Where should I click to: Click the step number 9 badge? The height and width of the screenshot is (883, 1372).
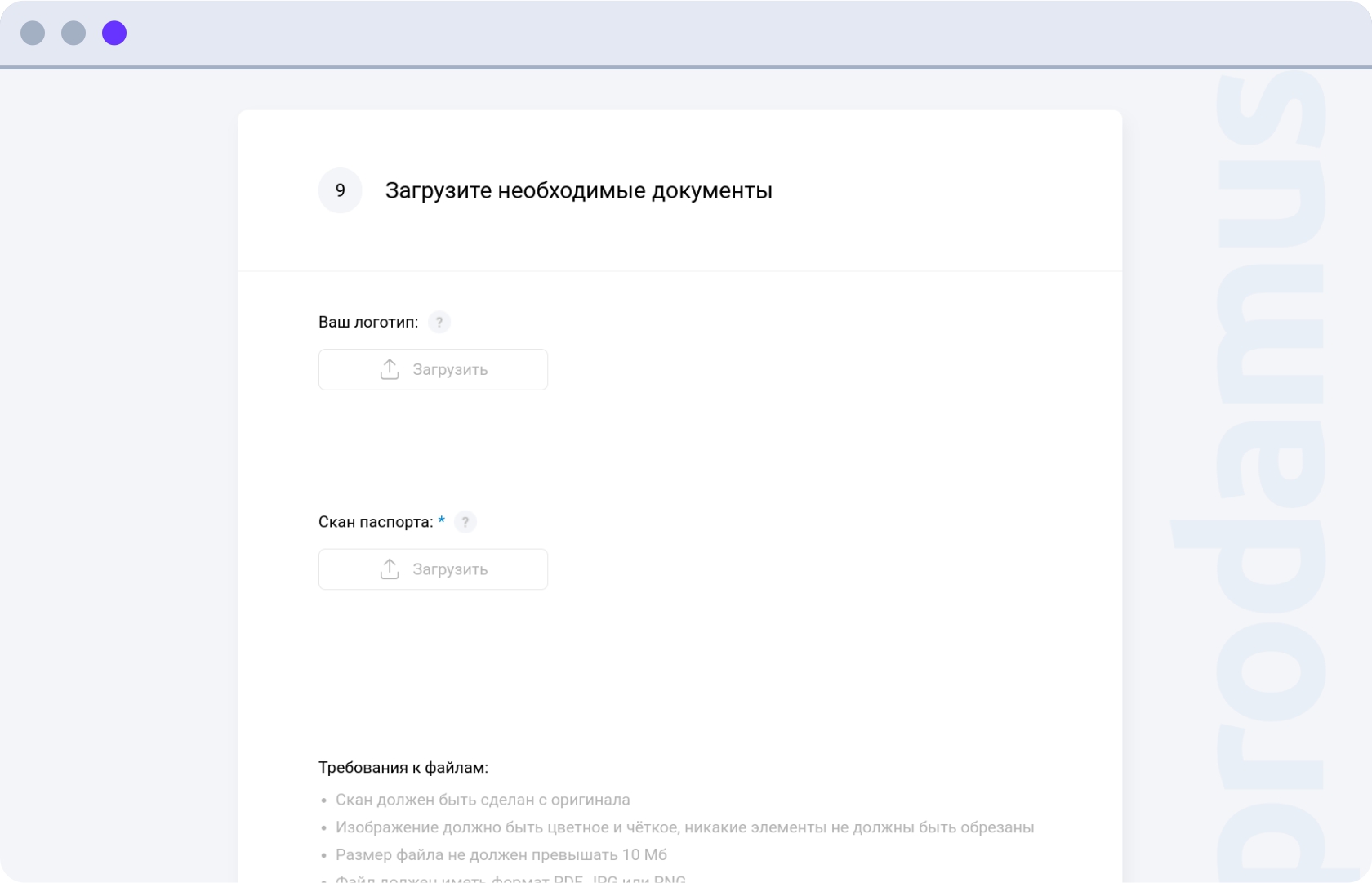pos(341,190)
